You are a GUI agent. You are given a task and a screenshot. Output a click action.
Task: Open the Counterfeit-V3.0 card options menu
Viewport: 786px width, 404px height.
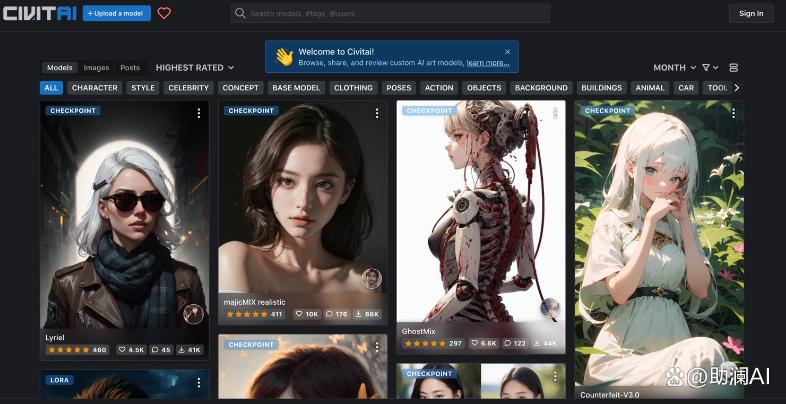point(733,113)
